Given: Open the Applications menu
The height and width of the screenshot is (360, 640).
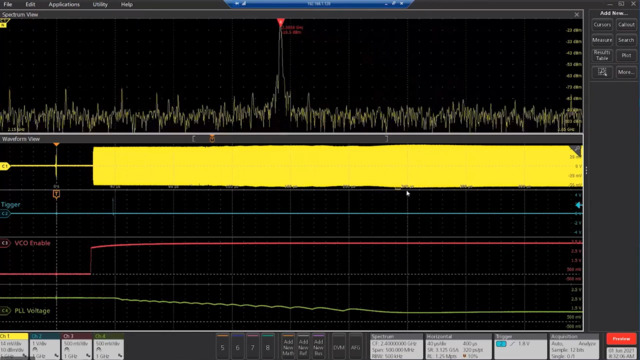Looking at the screenshot, I should pos(64,4).
